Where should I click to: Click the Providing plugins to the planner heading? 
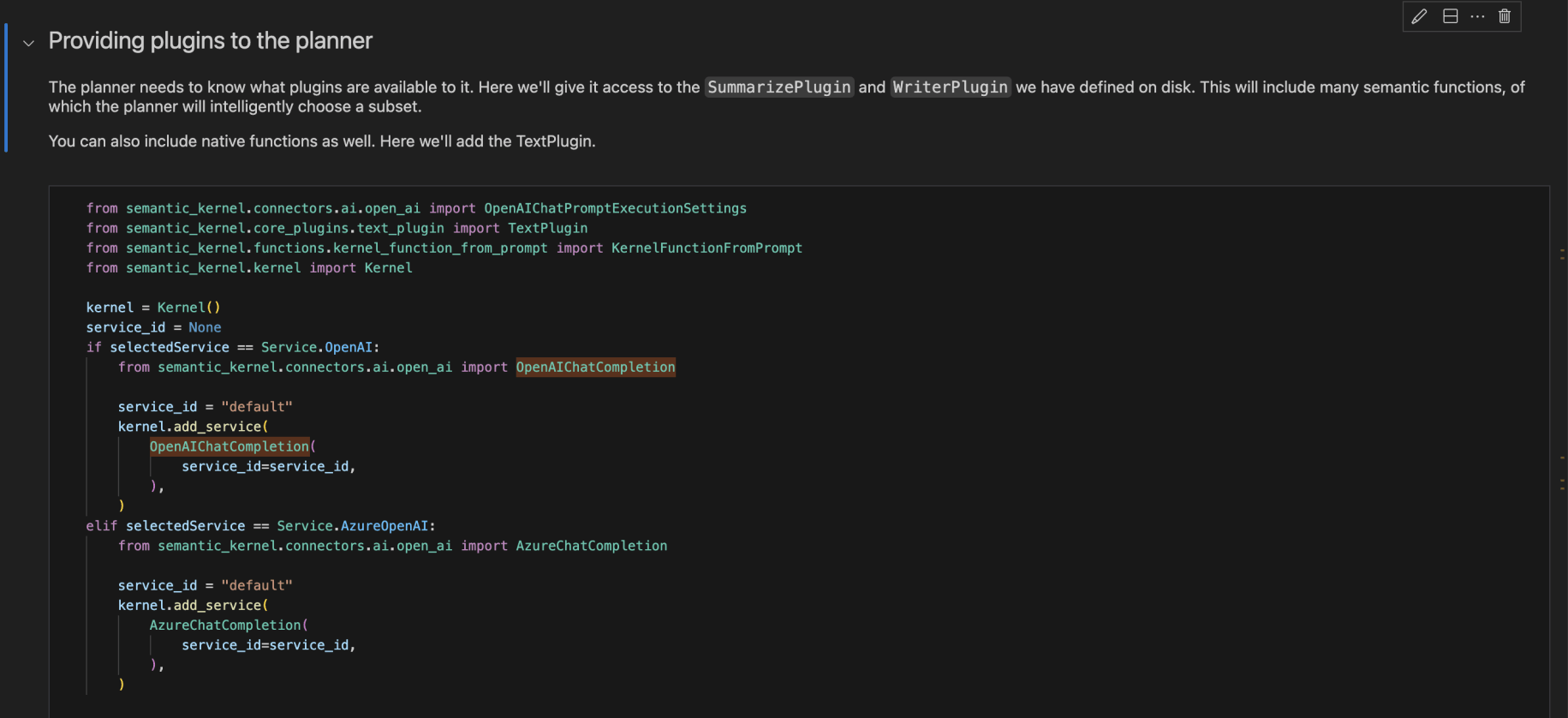pos(210,41)
